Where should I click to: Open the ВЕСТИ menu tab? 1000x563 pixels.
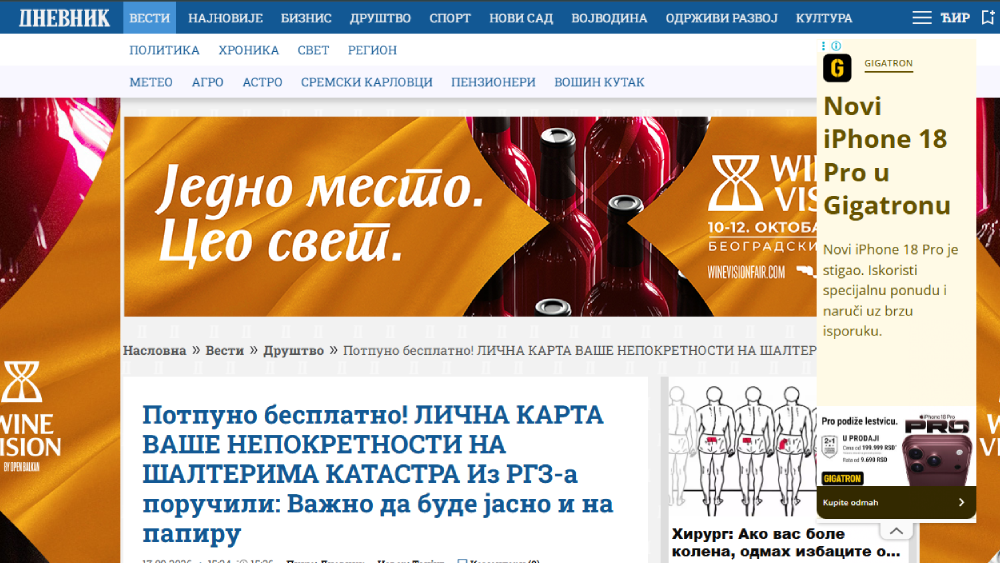coord(149,18)
